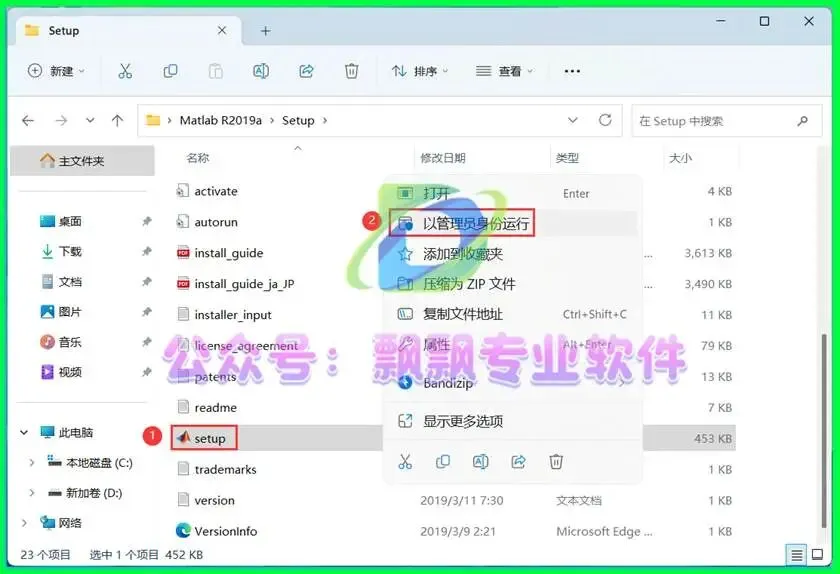Navigate up one folder level
840x574 pixels.
tap(117, 121)
